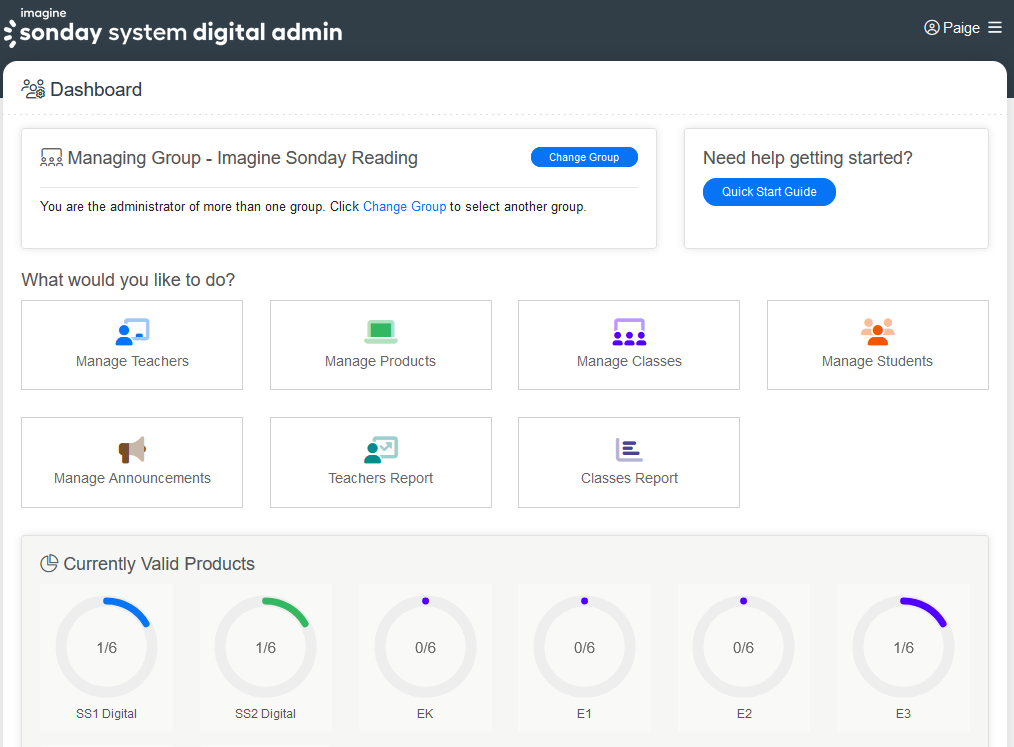Viewport: 1014px width, 747px height.
Task: Open the Classes Report chart icon
Action: click(x=629, y=450)
